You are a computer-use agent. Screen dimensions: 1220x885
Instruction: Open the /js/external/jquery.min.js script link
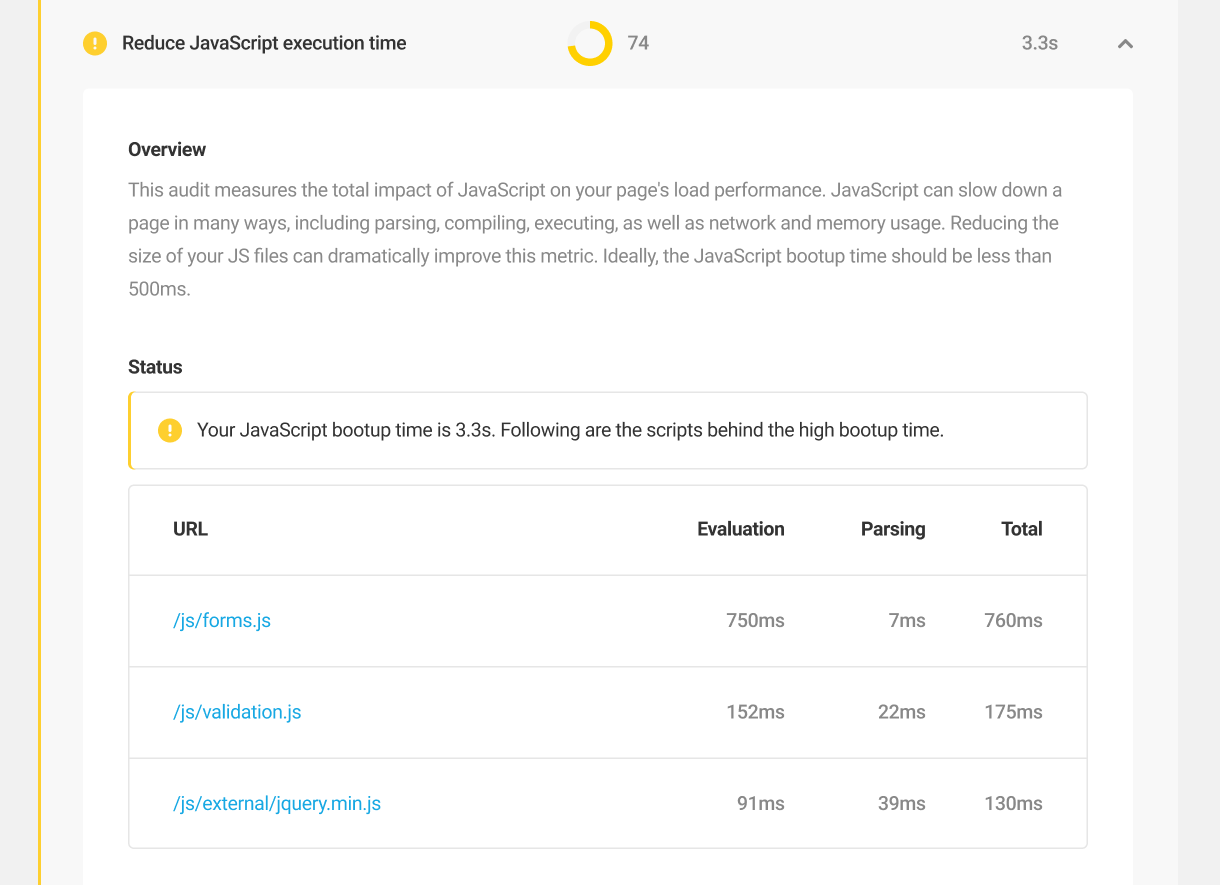(278, 803)
